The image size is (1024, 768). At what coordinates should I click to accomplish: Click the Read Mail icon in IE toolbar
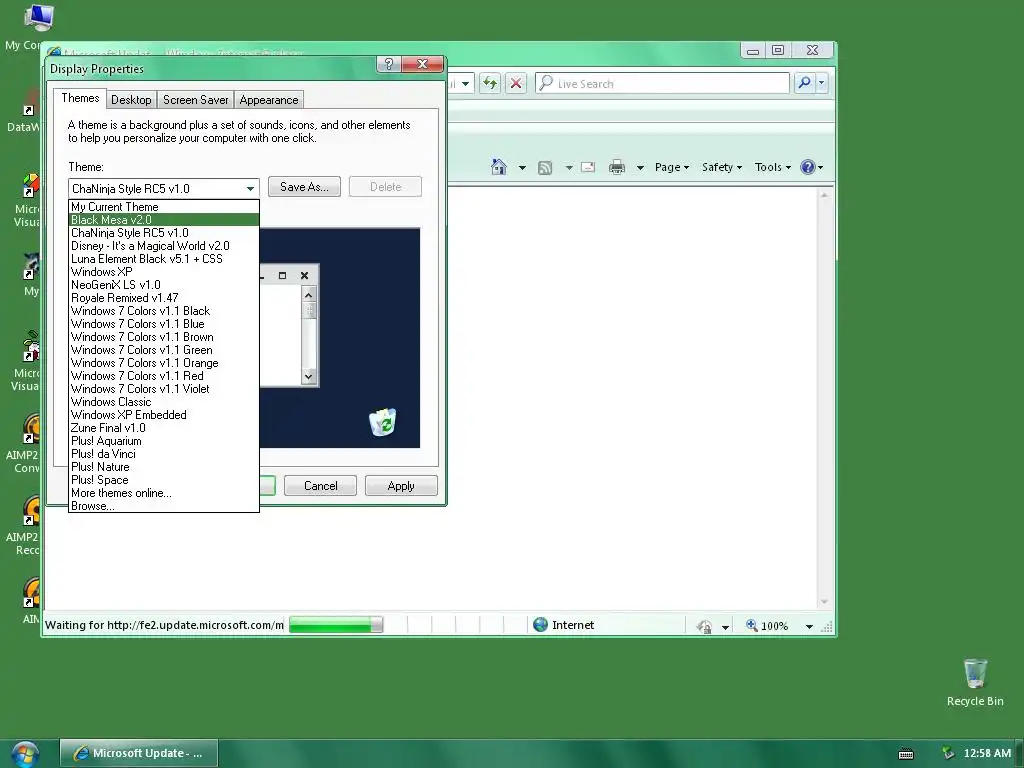588,167
